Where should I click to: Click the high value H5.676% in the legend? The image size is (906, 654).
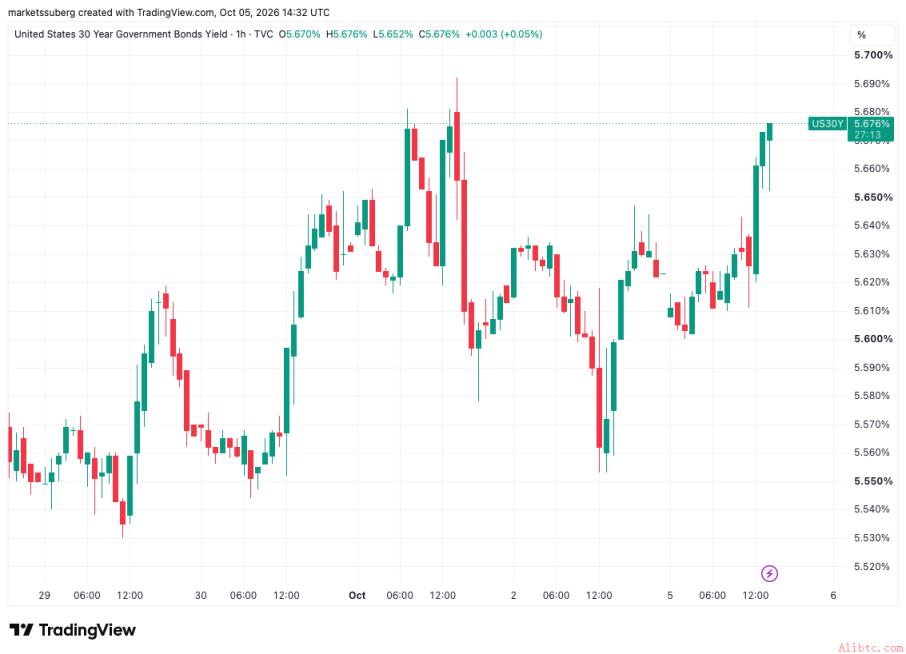click(347, 34)
